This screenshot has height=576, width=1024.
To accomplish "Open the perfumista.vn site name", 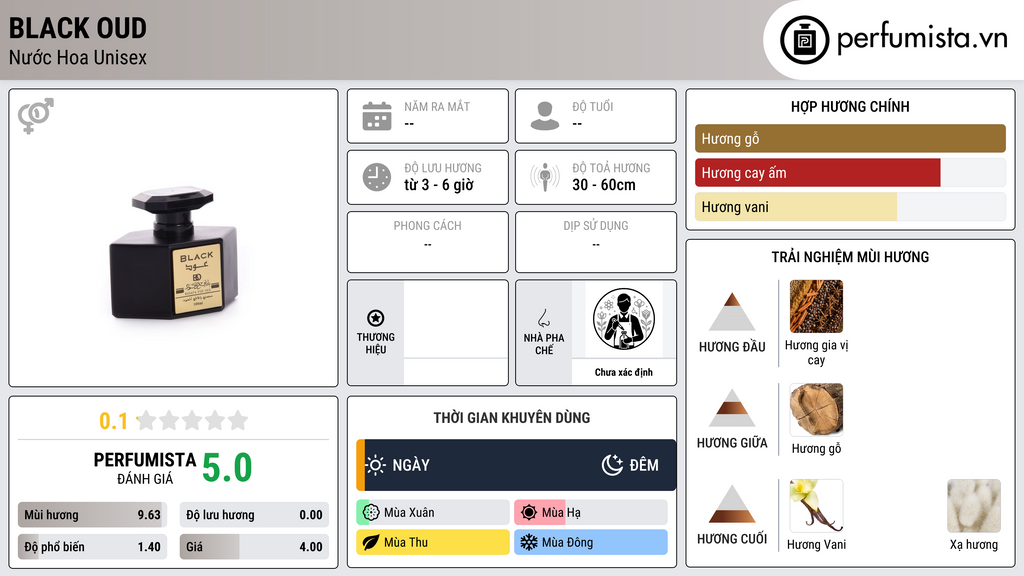I will tap(922, 39).
